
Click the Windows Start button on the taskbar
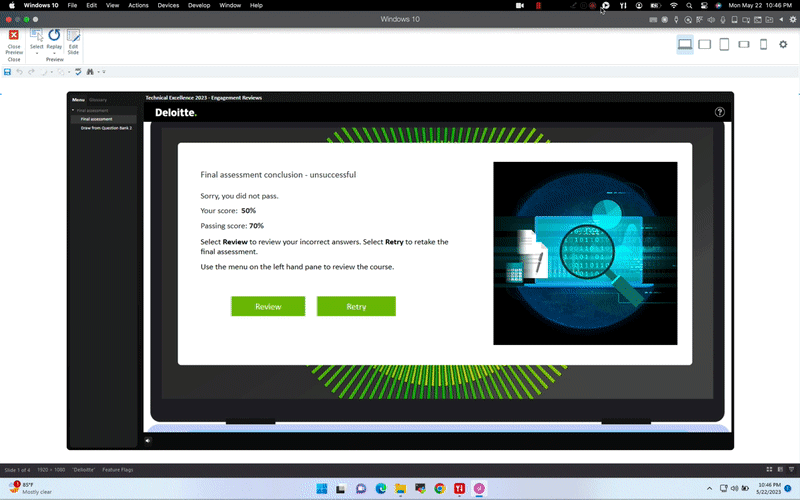click(321, 489)
